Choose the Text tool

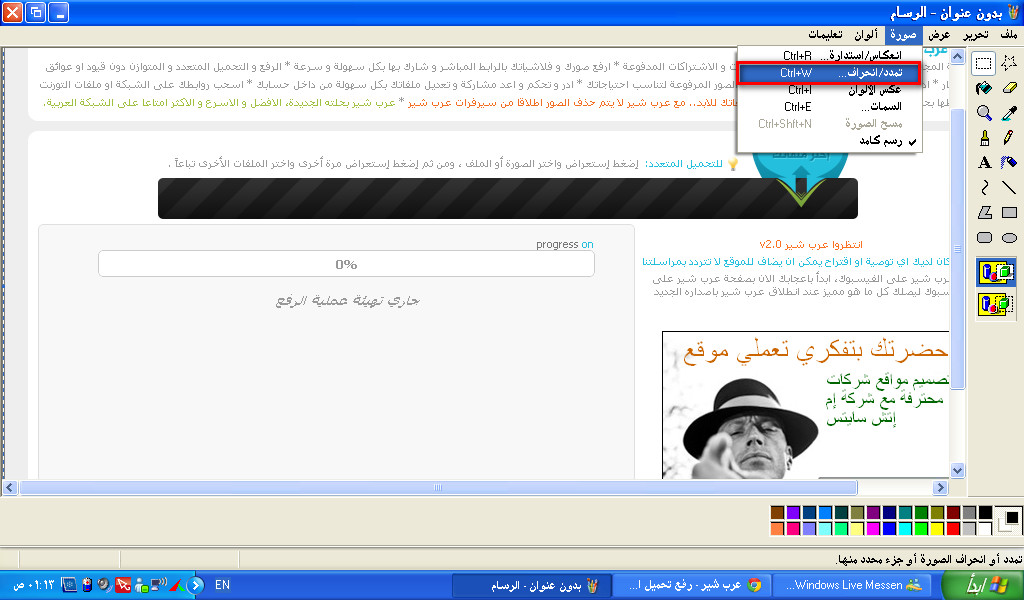[984, 162]
